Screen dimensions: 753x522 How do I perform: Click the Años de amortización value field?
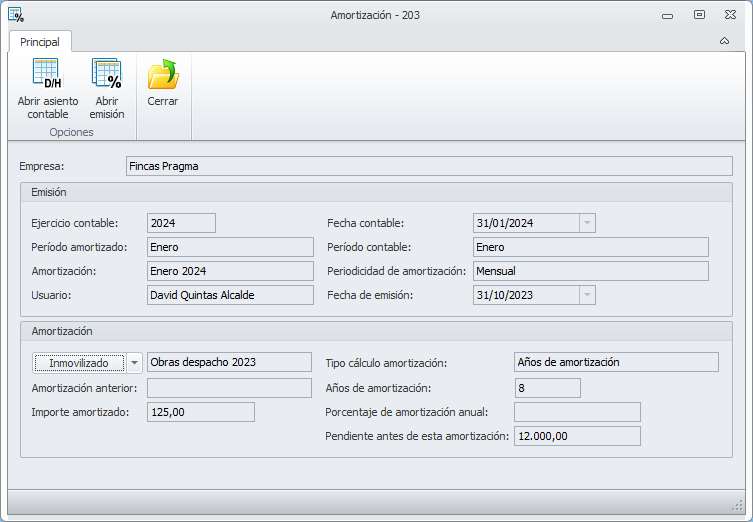(547, 388)
